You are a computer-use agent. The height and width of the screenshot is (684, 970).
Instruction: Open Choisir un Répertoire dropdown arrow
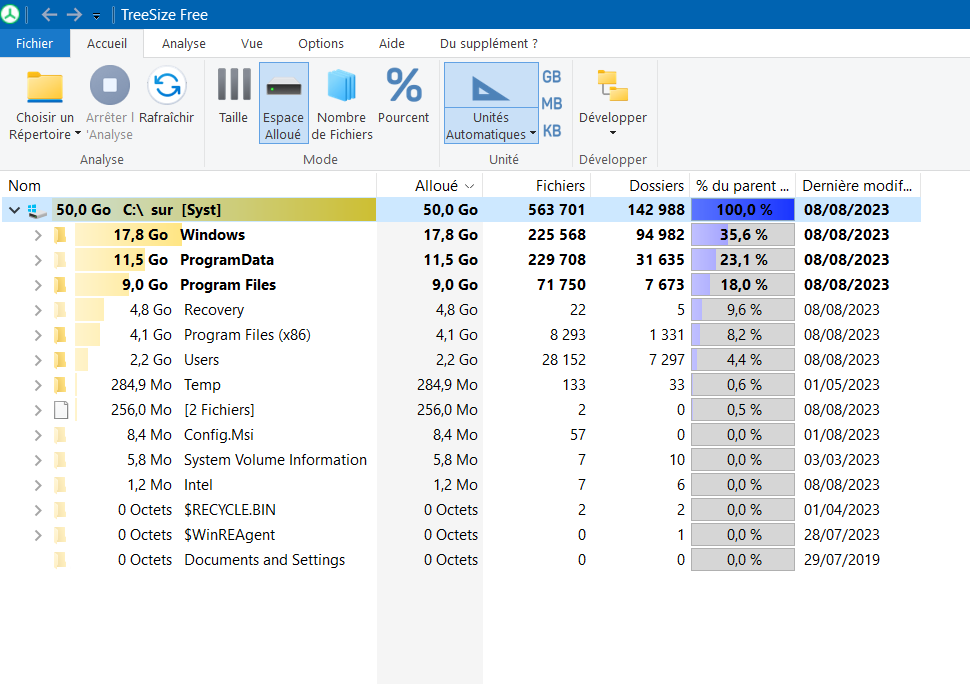[77, 134]
